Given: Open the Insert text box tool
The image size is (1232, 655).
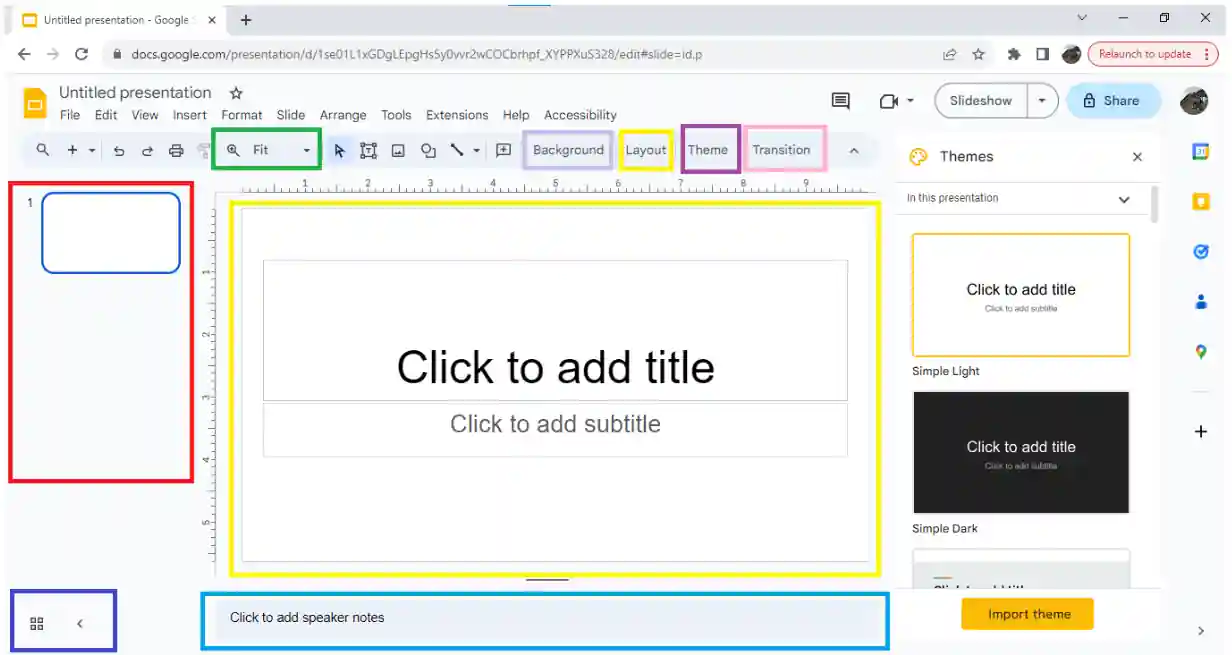Looking at the screenshot, I should pos(368,150).
